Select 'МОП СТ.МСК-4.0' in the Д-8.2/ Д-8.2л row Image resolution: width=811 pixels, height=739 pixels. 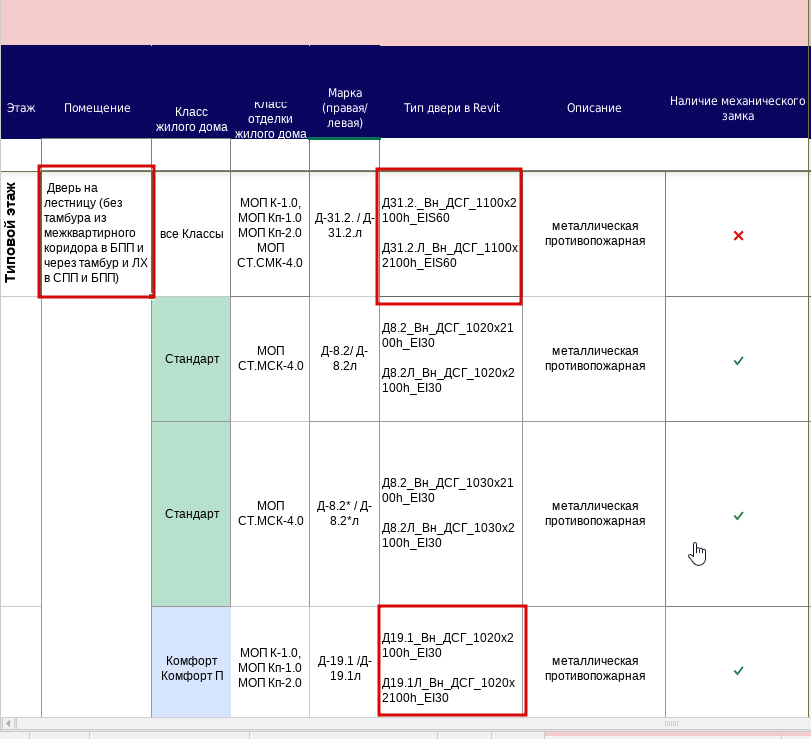(x=270, y=359)
